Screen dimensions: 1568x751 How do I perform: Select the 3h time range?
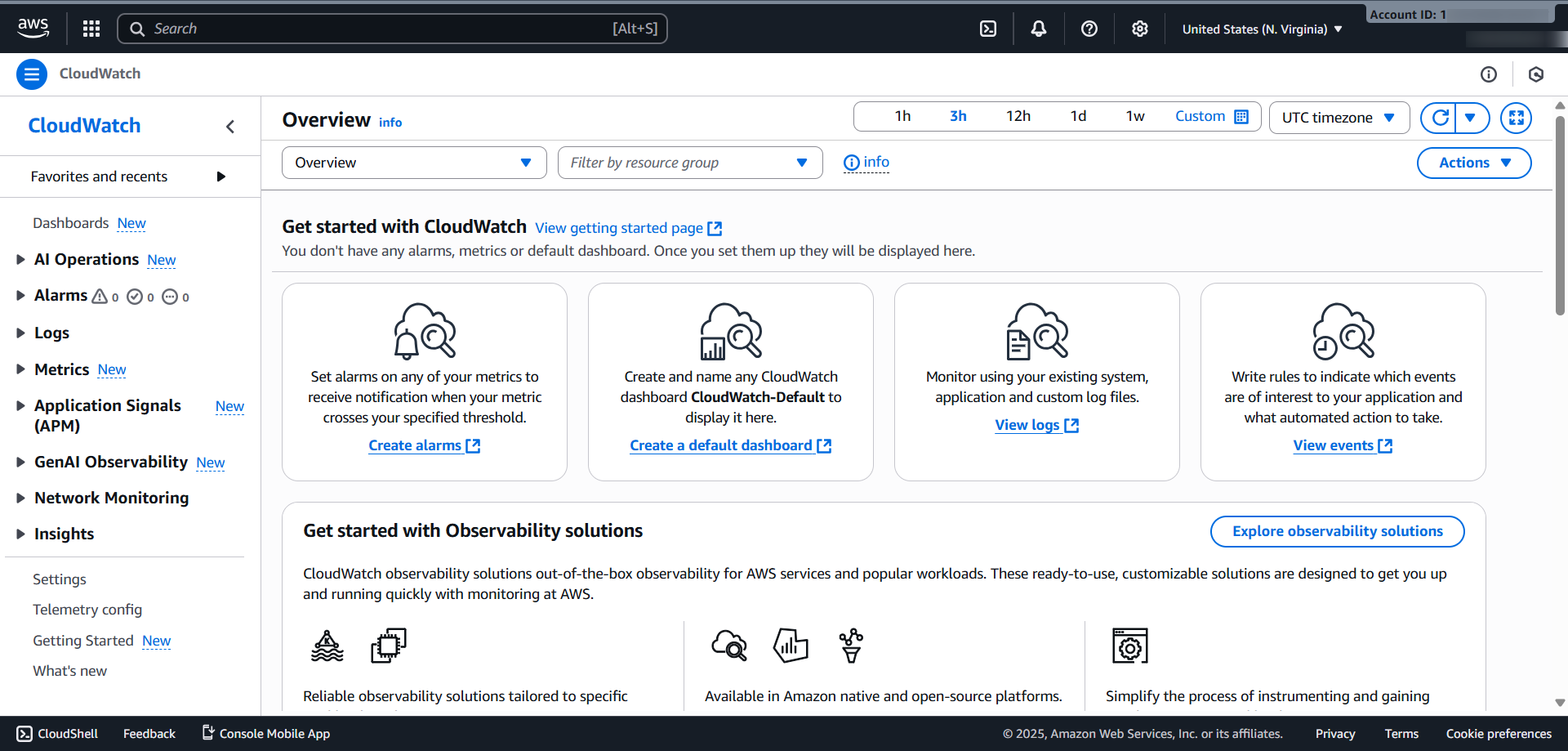click(958, 116)
